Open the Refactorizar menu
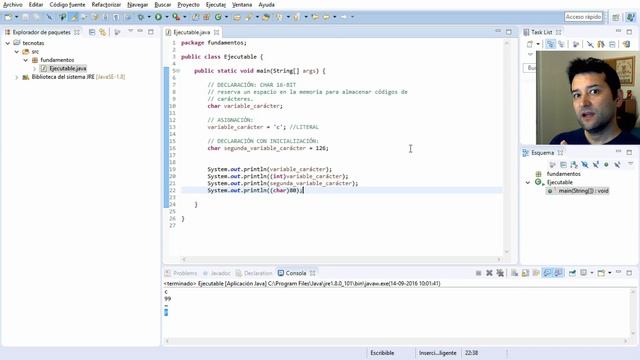 click(106, 5)
